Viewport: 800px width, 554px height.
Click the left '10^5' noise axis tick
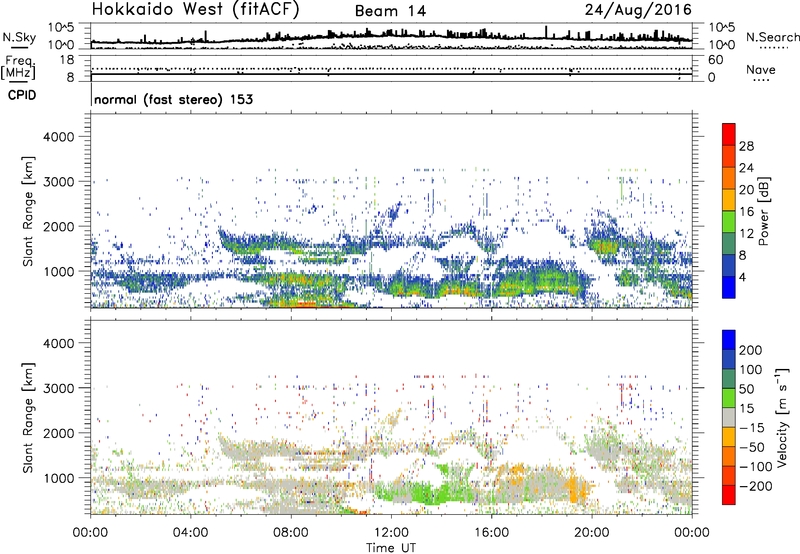click(x=62, y=28)
